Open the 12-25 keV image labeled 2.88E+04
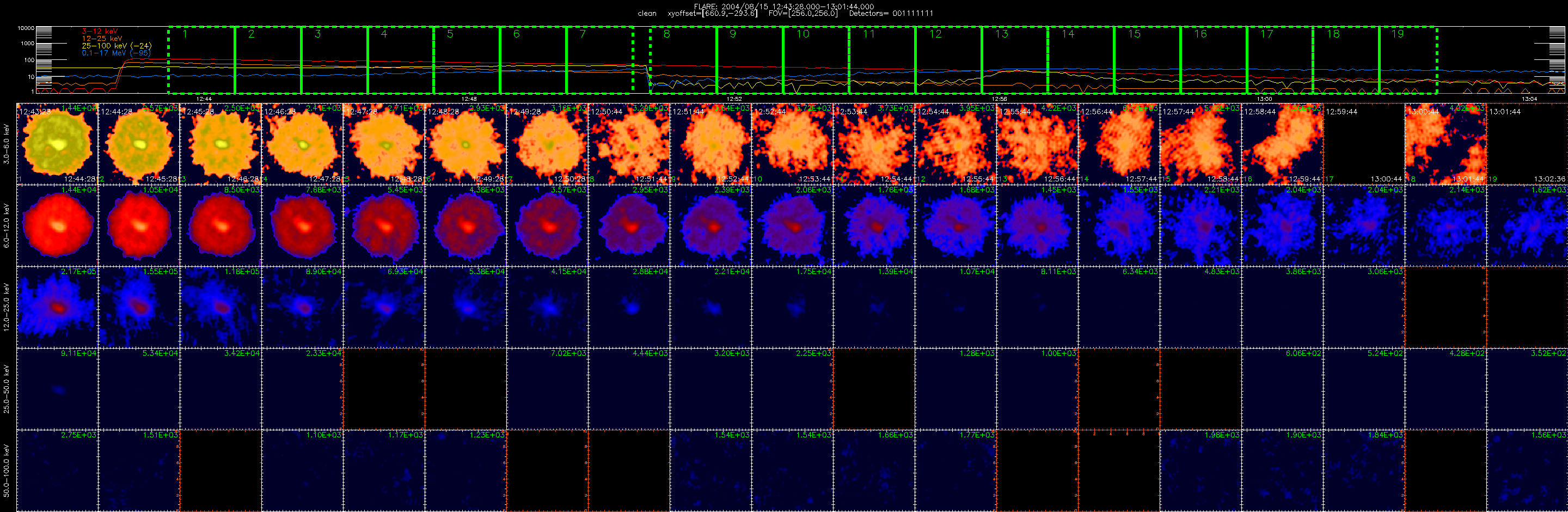 tap(629, 307)
